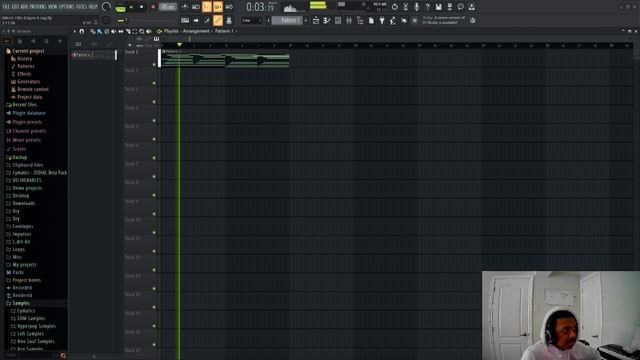Select the playlist Paint brush tool
The height and width of the screenshot is (360, 640).
coord(99,31)
